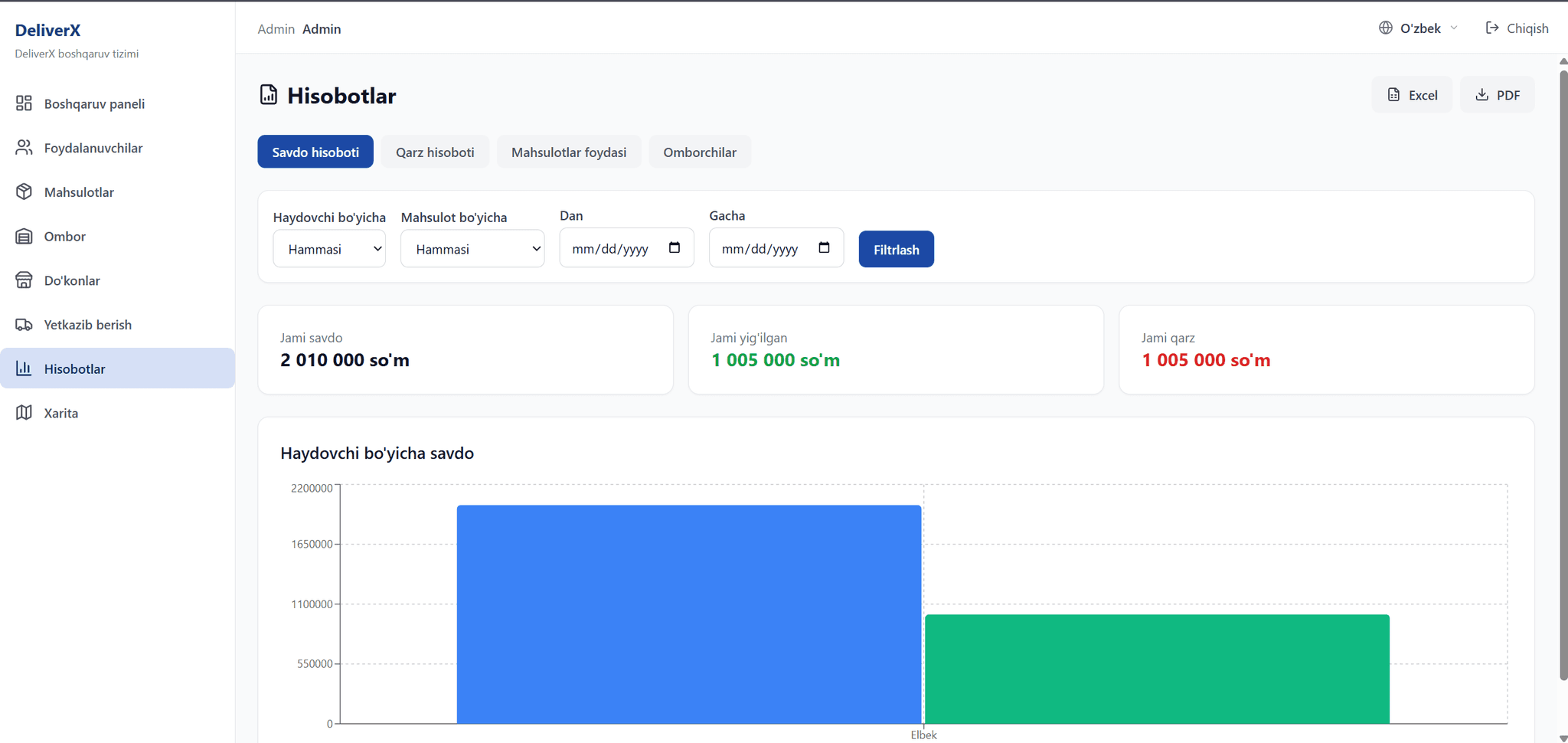Click the Mahsulotlar box icon
The width and height of the screenshot is (1568, 743).
pos(24,192)
